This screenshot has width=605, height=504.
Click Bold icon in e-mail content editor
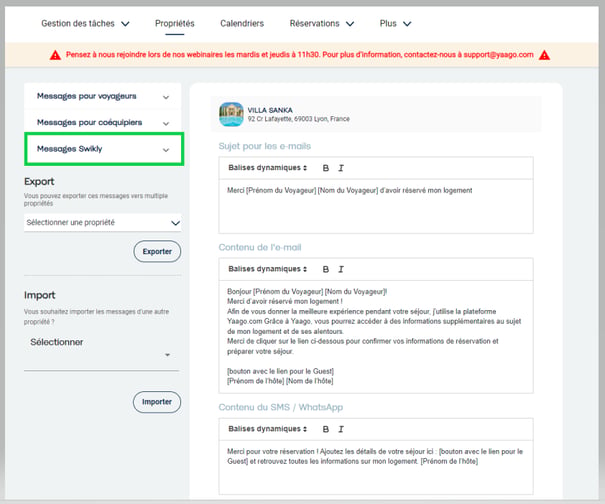pos(326,269)
